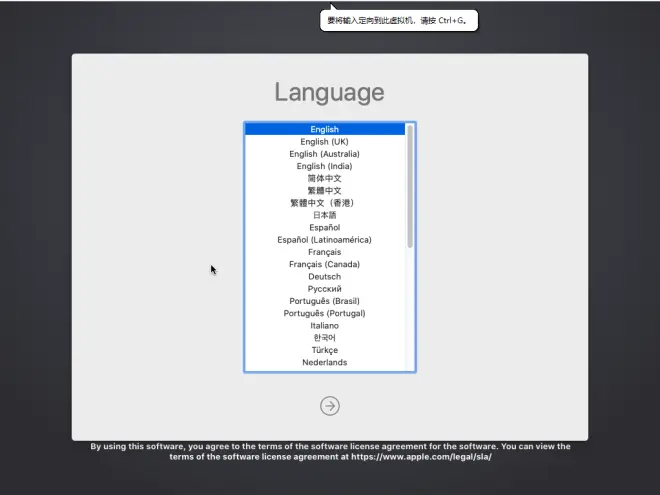Select Nederlands at the list bottom
660x495 pixels.
(324, 362)
